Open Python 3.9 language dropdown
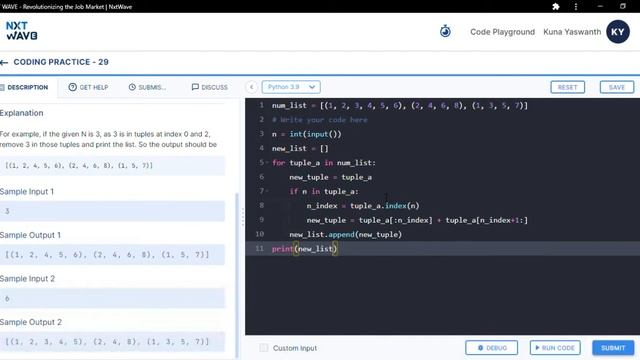 pos(291,87)
